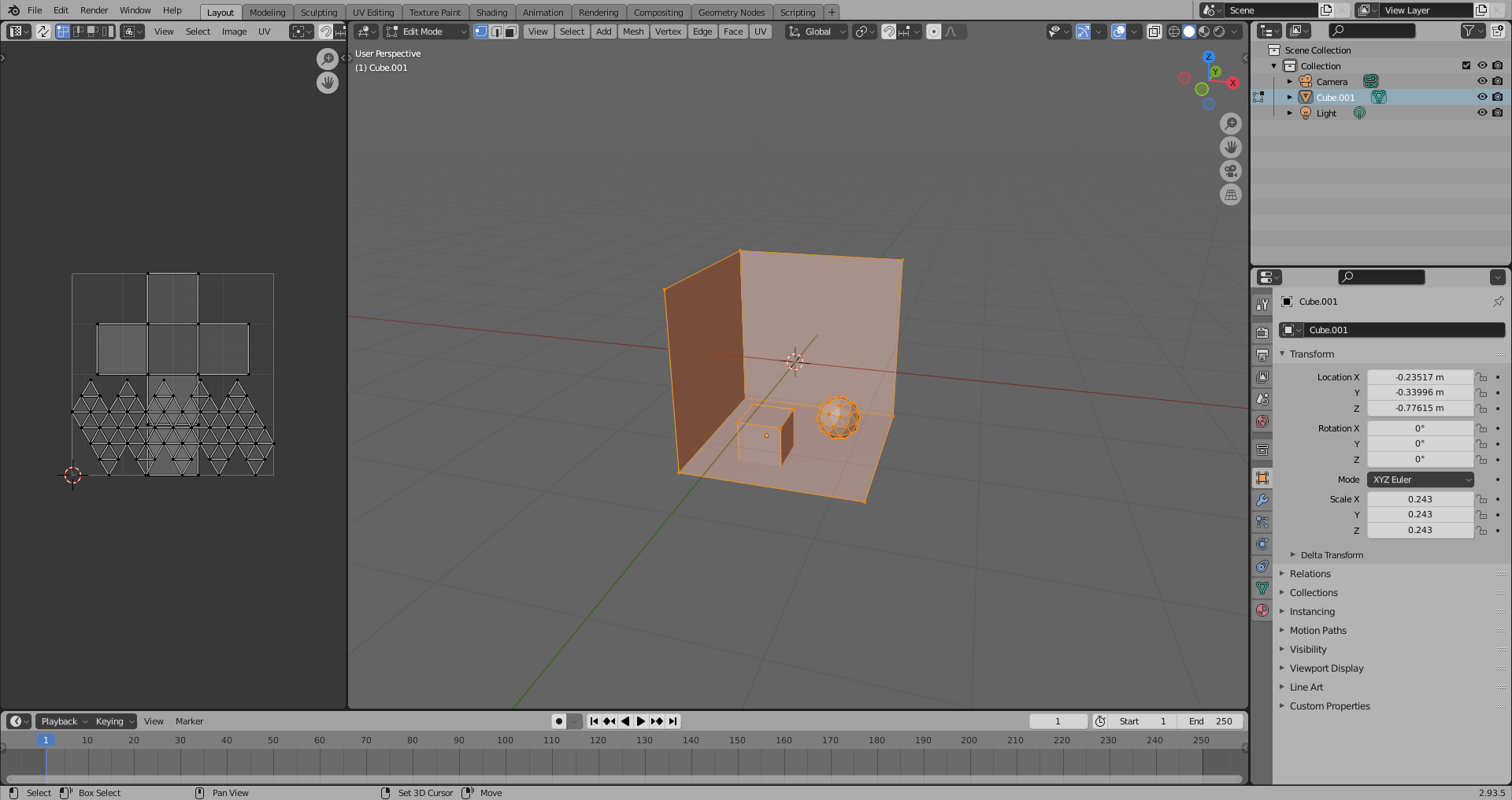Viewport: 1512px width, 800px height.
Task: Click the Scale X value field
Action: click(x=1420, y=499)
